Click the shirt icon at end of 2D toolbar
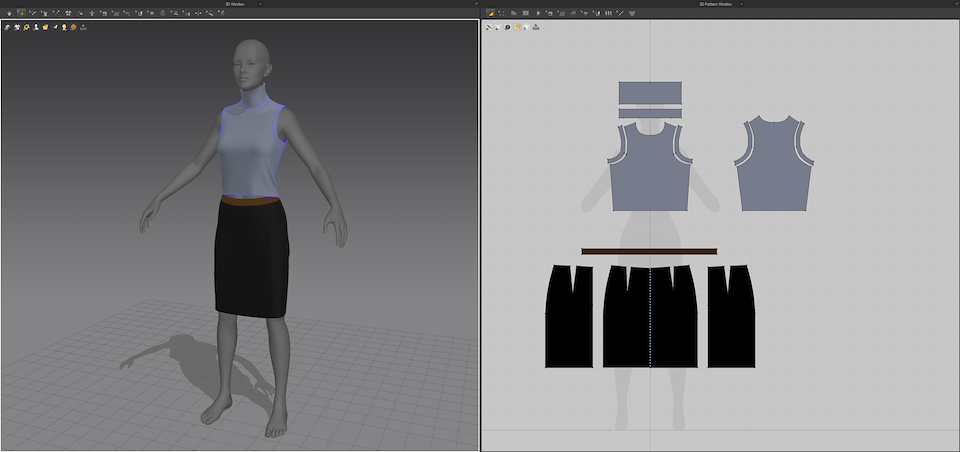 [632, 13]
